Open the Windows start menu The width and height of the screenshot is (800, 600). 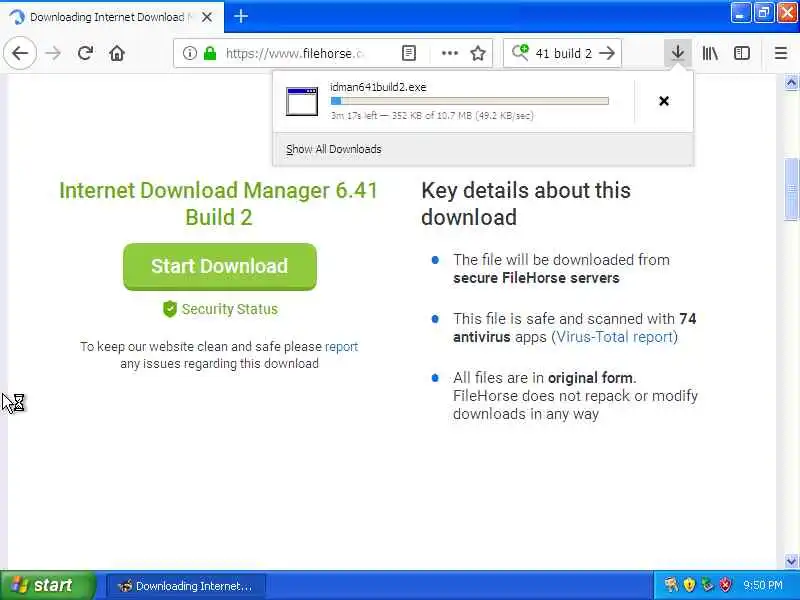point(47,585)
